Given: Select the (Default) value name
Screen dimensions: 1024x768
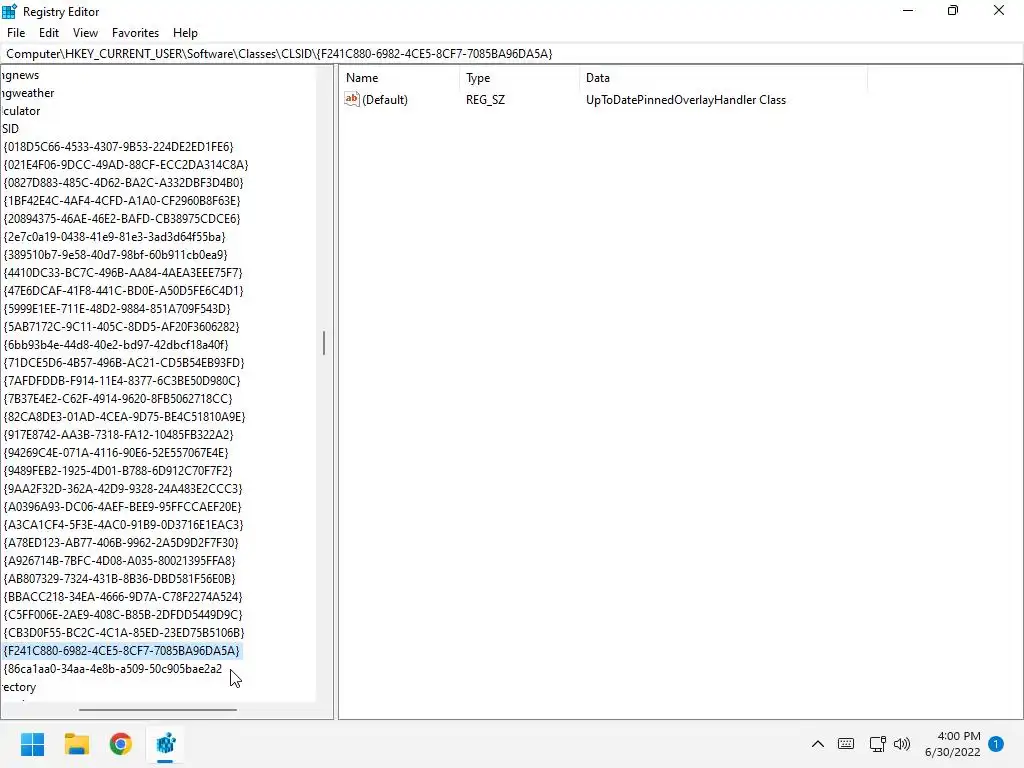Looking at the screenshot, I should pyautogui.click(x=385, y=100).
